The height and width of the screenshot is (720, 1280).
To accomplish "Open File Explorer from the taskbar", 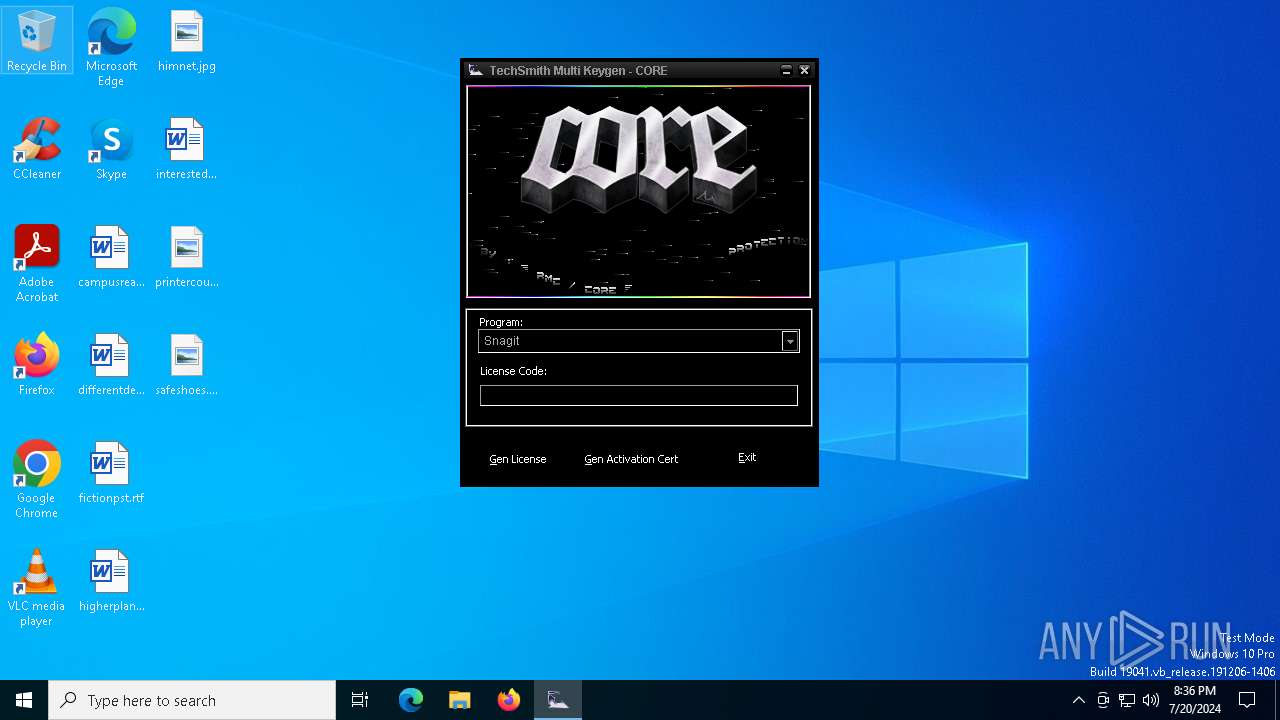I will tap(460, 700).
